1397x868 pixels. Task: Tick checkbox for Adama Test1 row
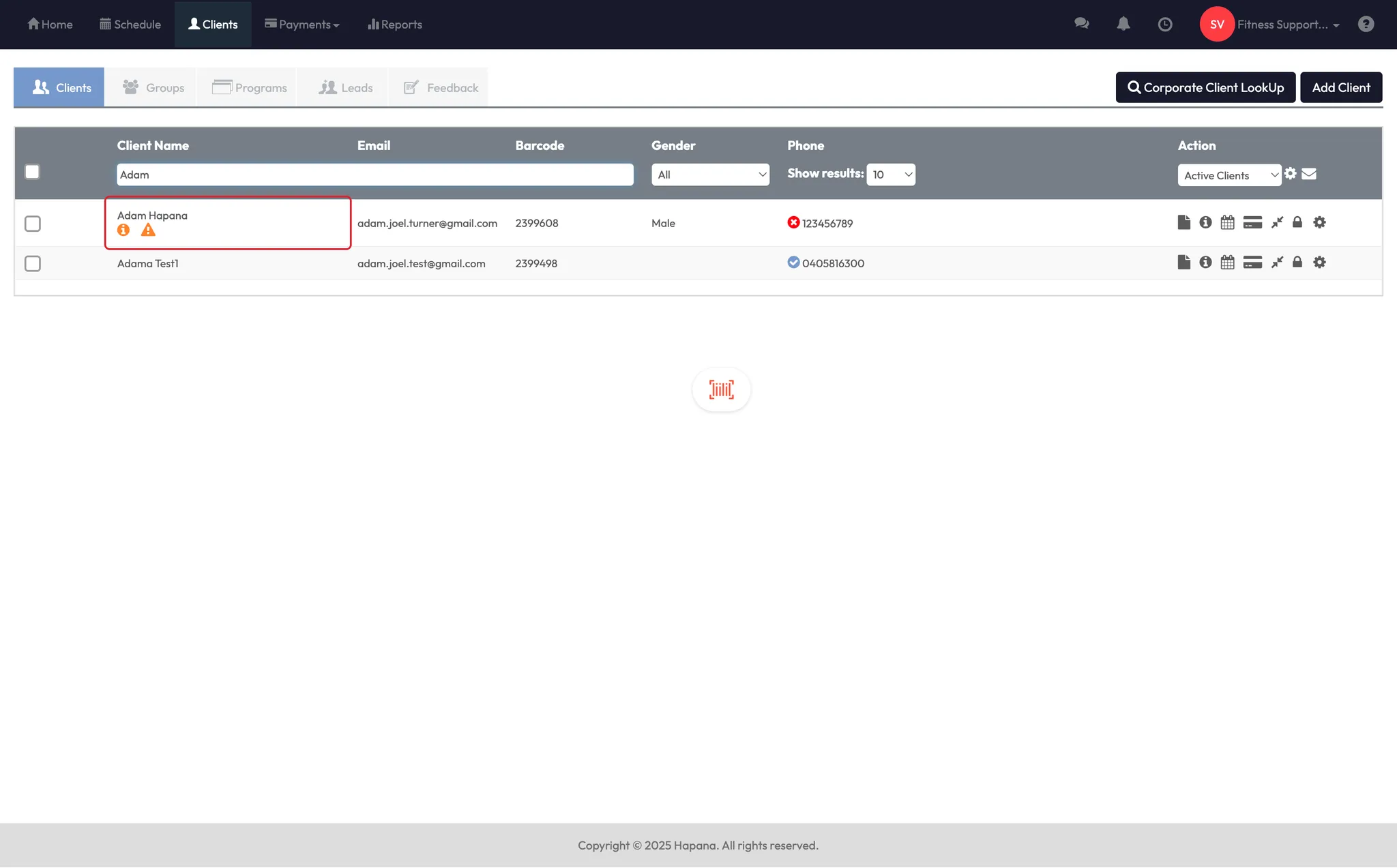tap(33, 264)
